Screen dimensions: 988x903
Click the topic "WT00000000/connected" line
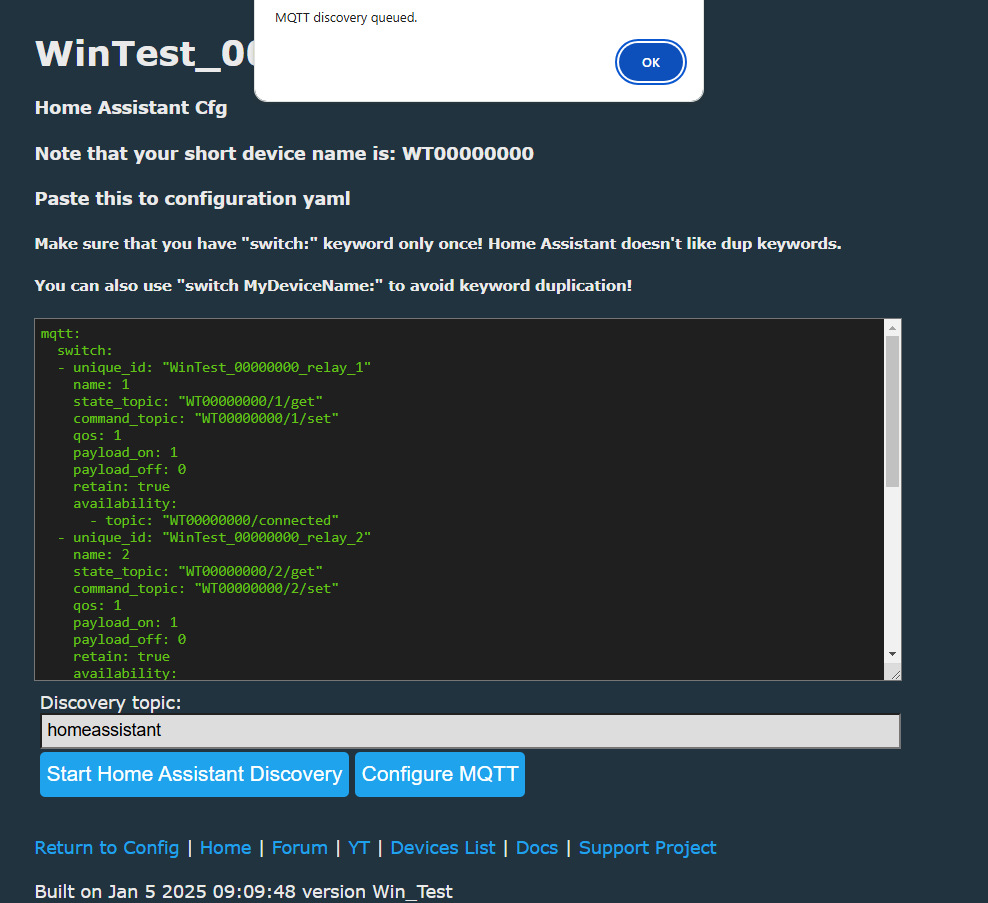pyautogui.click(x=214, y=521)
